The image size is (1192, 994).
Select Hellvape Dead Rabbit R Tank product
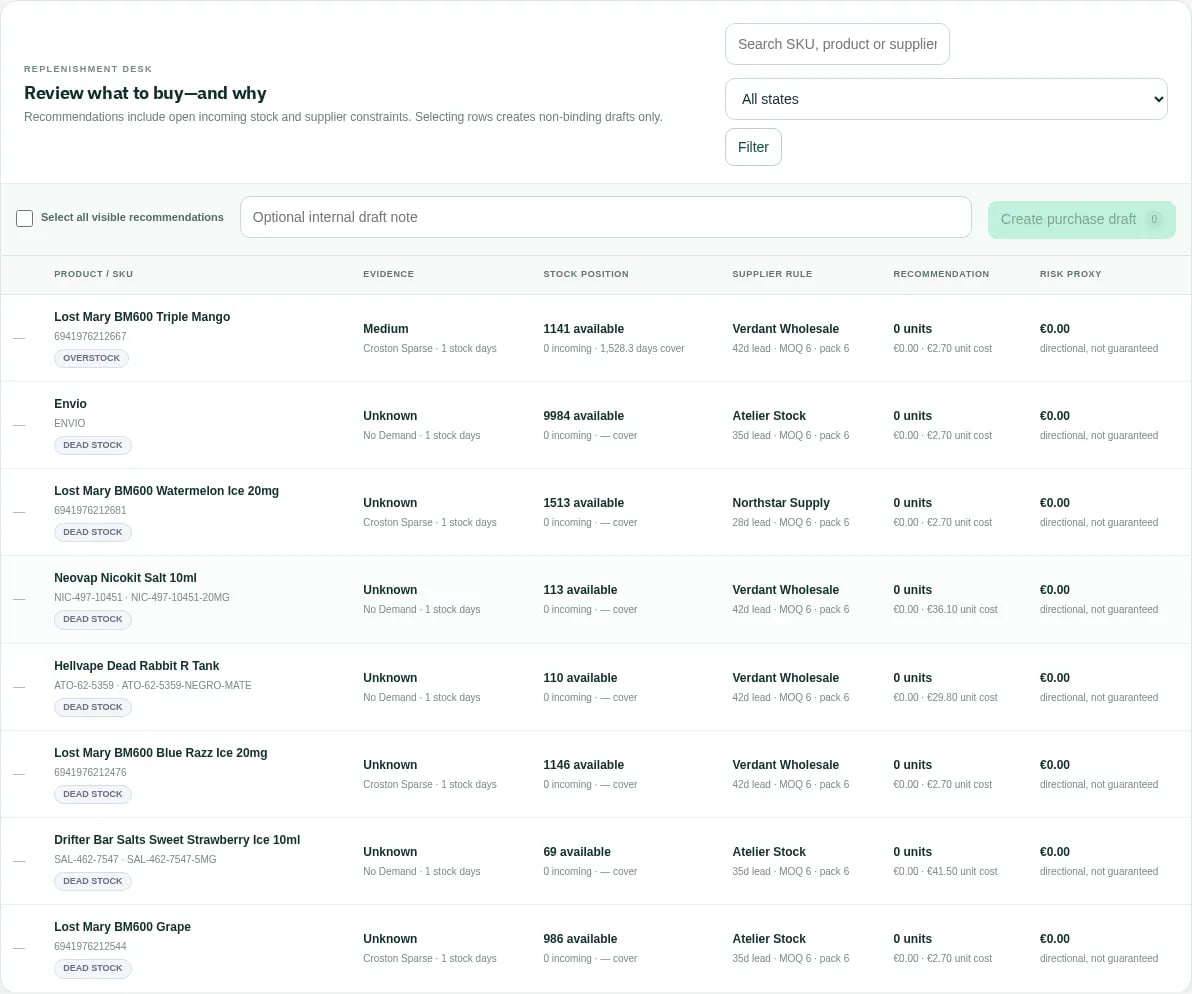pos(137,666)
